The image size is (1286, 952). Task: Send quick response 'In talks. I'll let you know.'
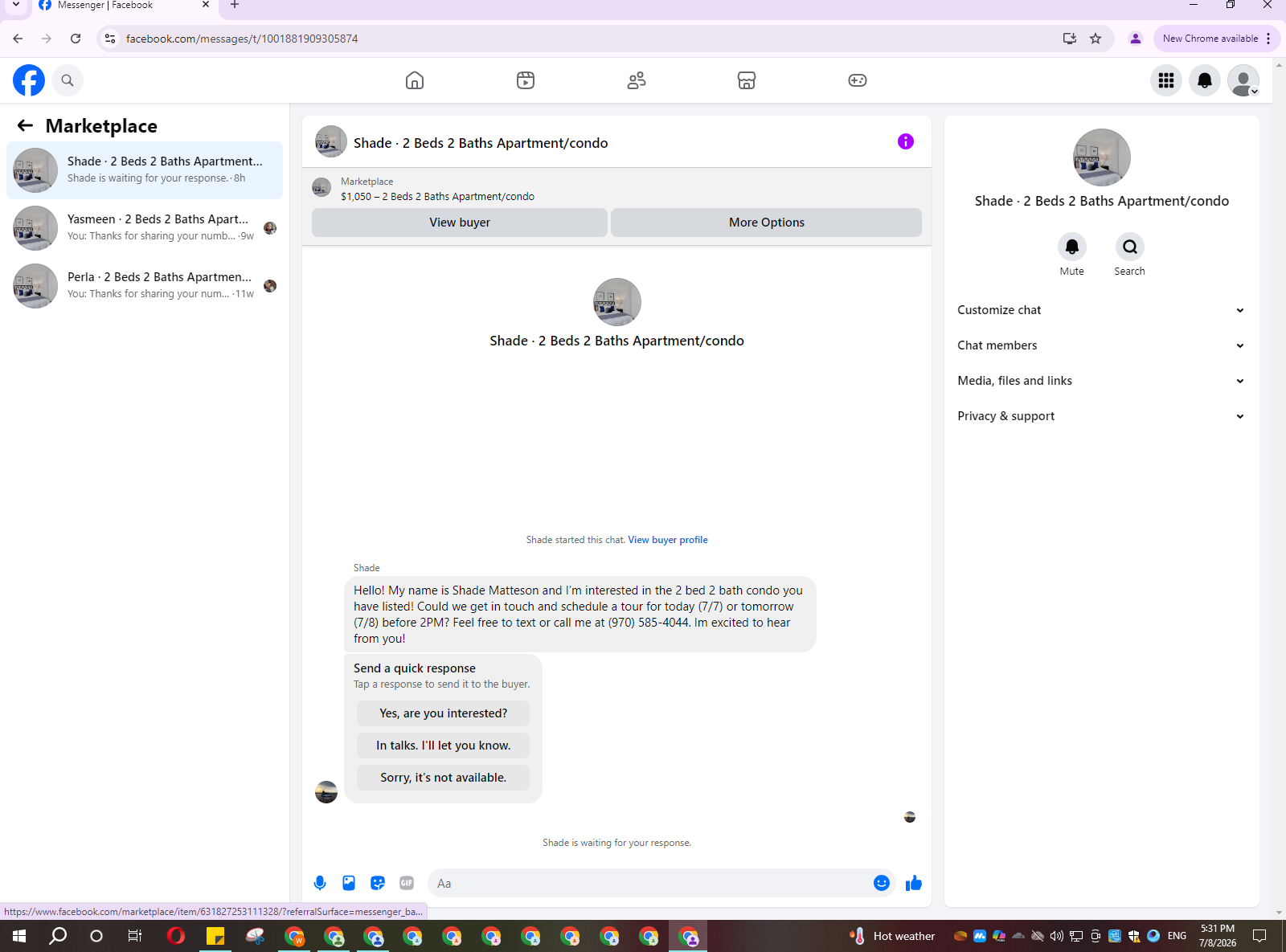click(444, 746)
